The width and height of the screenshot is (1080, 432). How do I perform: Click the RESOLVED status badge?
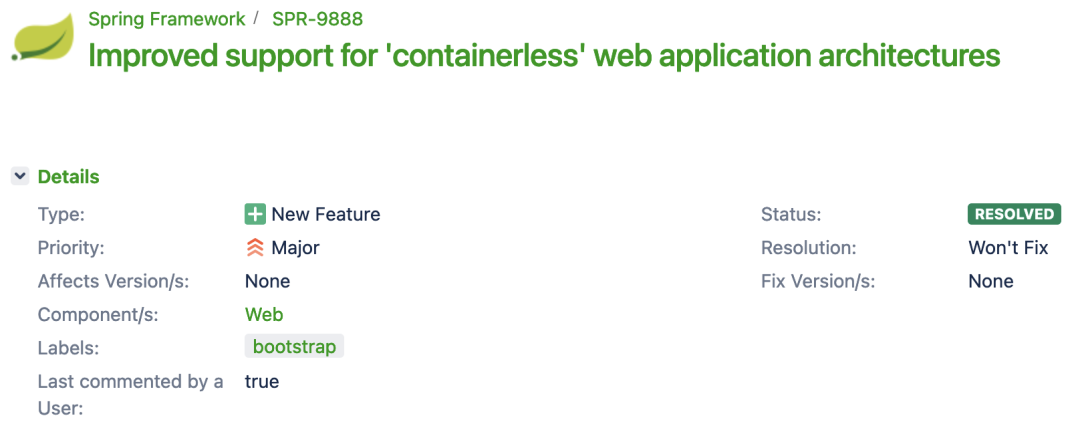click(x=1015, y=214)
